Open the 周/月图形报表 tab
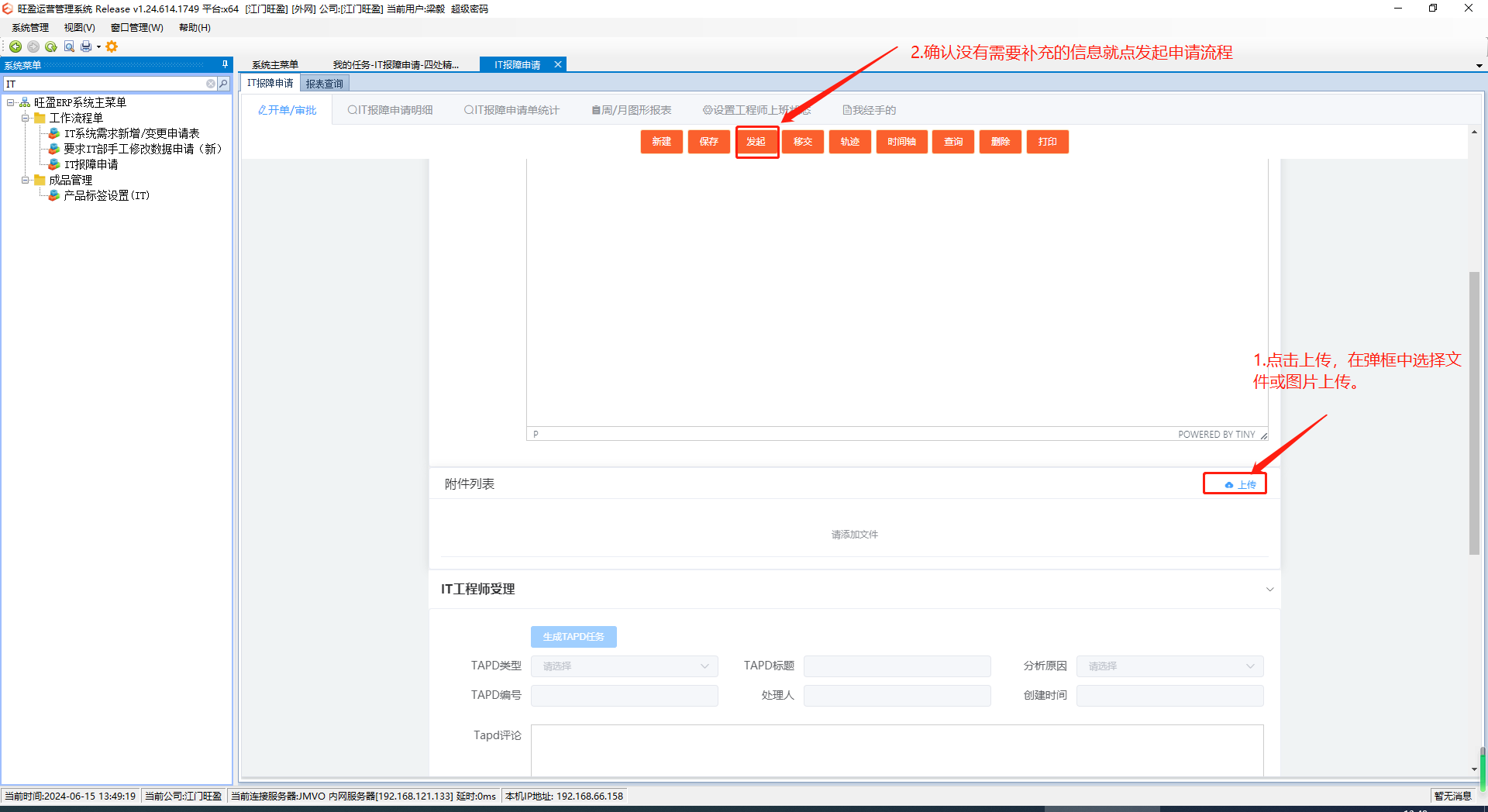Screen dimensions: 1488x812 (x=631, y=110)
